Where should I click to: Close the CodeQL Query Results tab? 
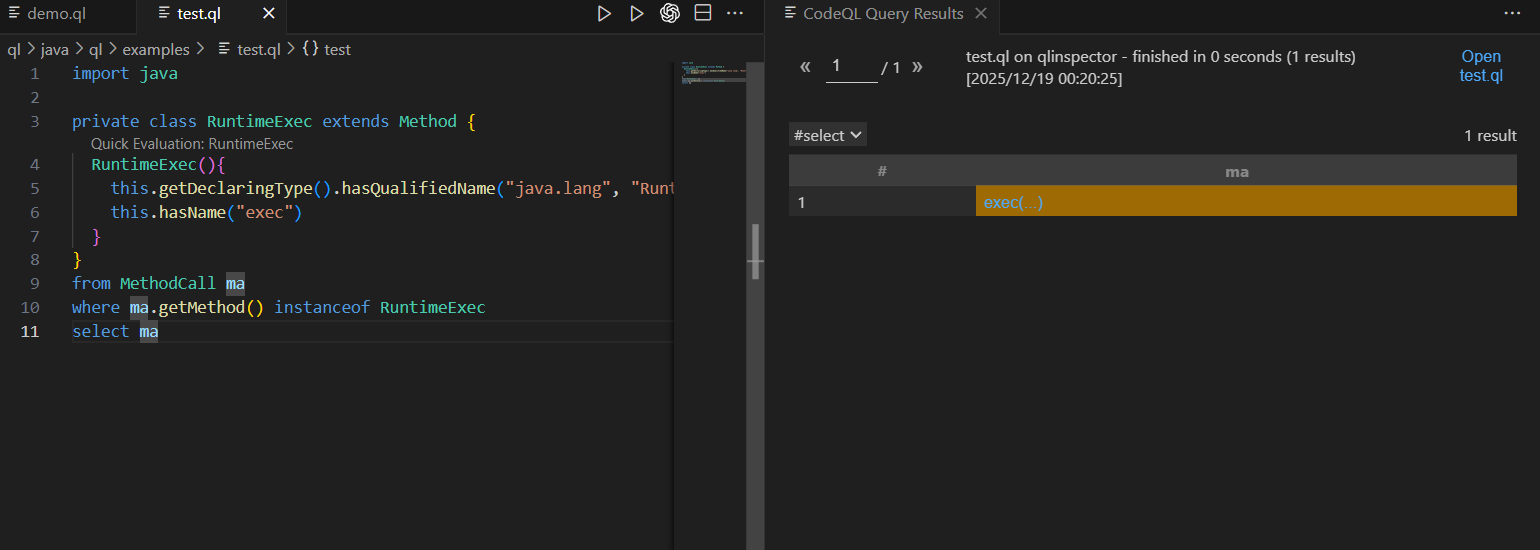981,14
